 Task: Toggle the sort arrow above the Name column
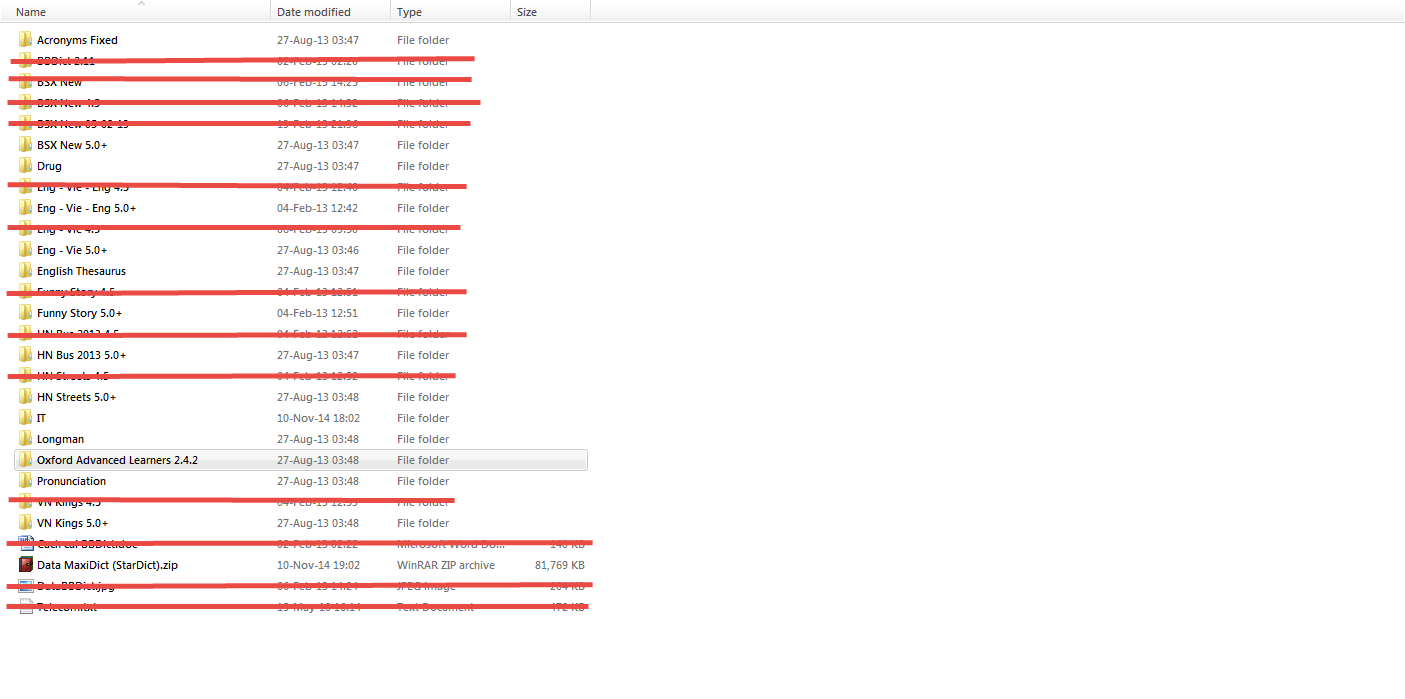click(x=141, y=3)
